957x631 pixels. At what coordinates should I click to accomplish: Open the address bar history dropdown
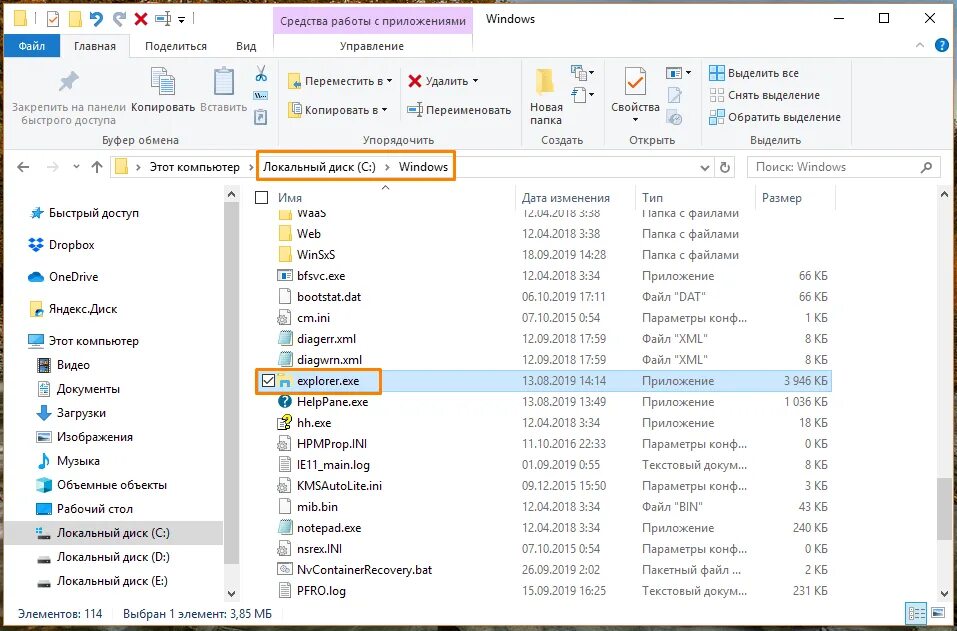(x=704, y=167)
